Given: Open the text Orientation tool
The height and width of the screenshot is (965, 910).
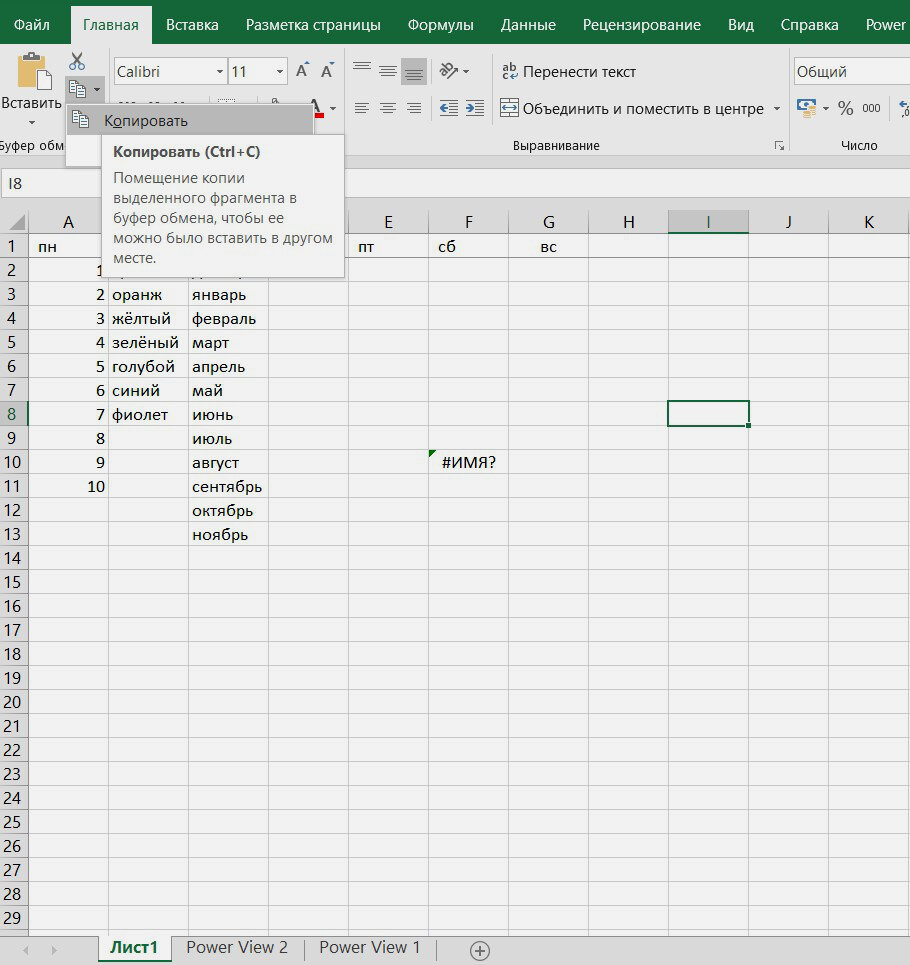Looking at the screenshot, I should [454, 71].
